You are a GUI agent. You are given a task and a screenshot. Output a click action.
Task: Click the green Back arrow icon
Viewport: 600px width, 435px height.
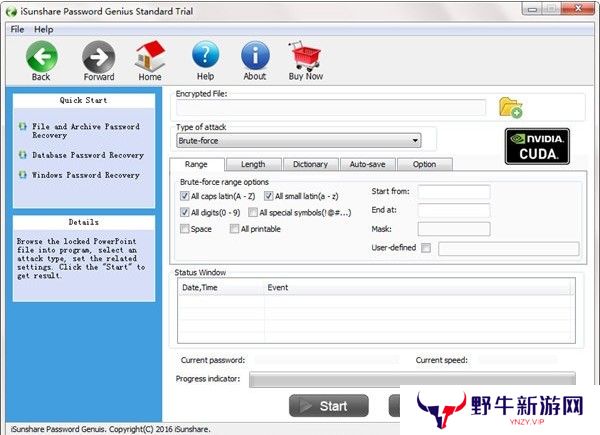pyautogui.click(x=42, y=57)
